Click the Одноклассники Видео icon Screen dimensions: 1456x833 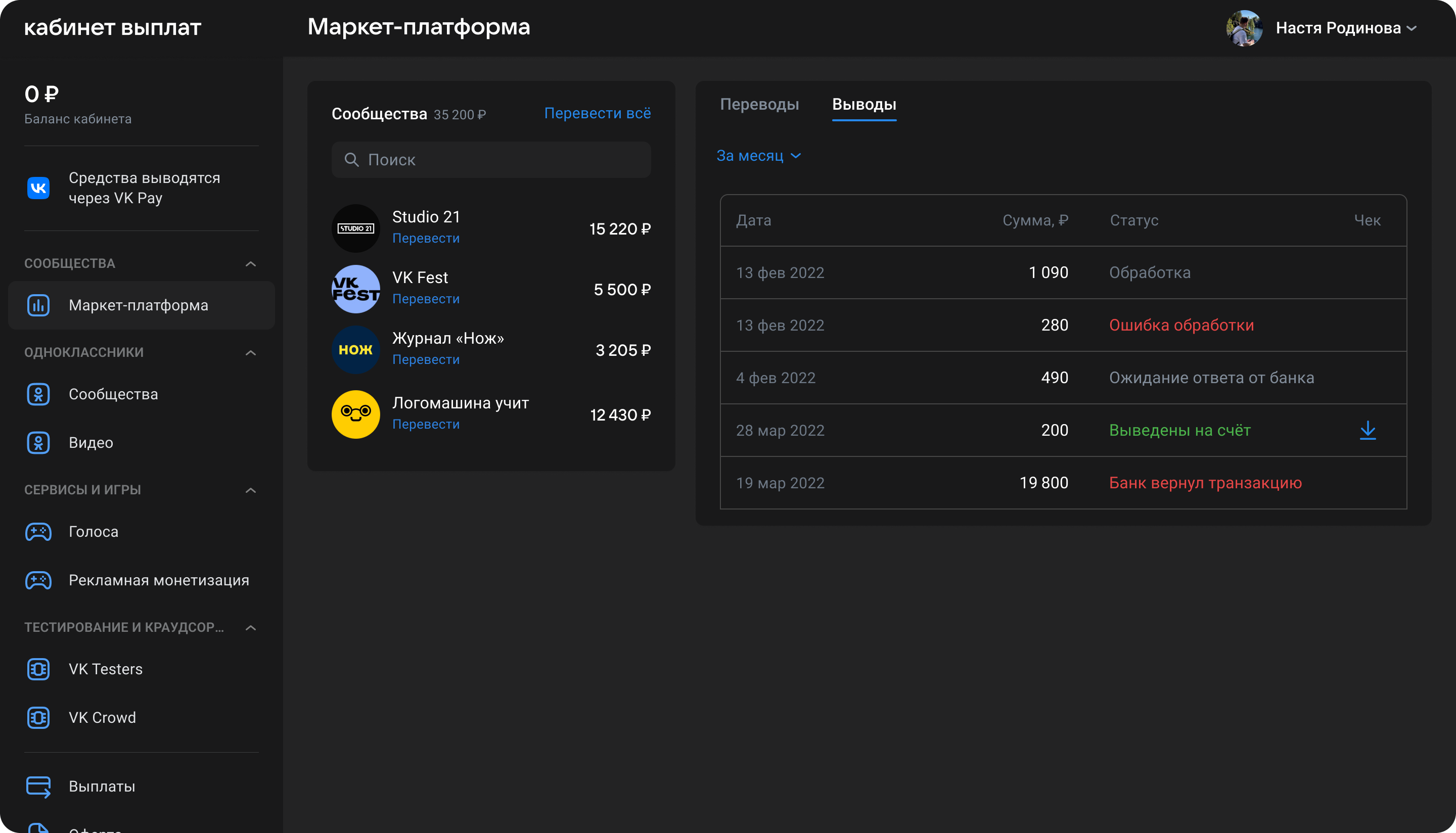pos(38,443)
